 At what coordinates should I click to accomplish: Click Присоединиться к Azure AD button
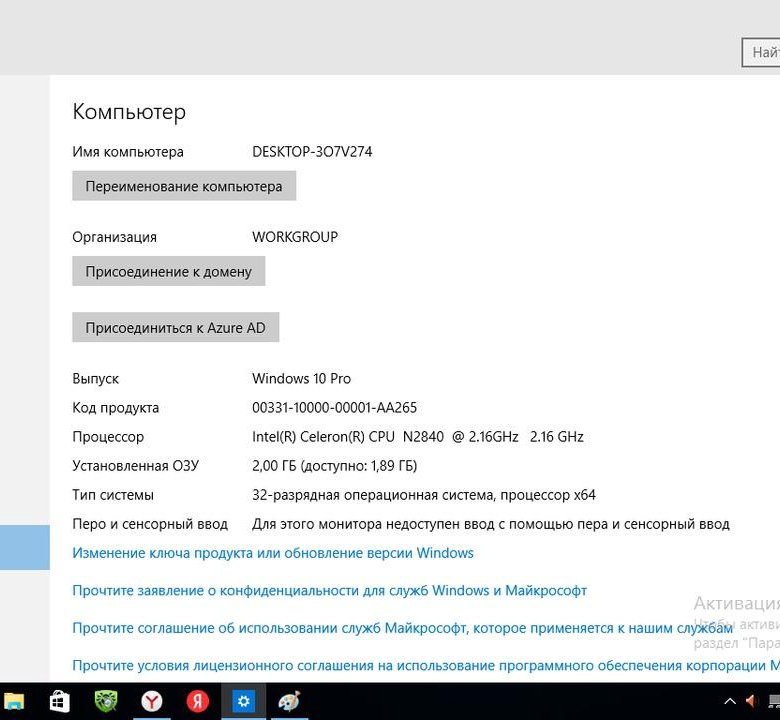click(175, 327)
